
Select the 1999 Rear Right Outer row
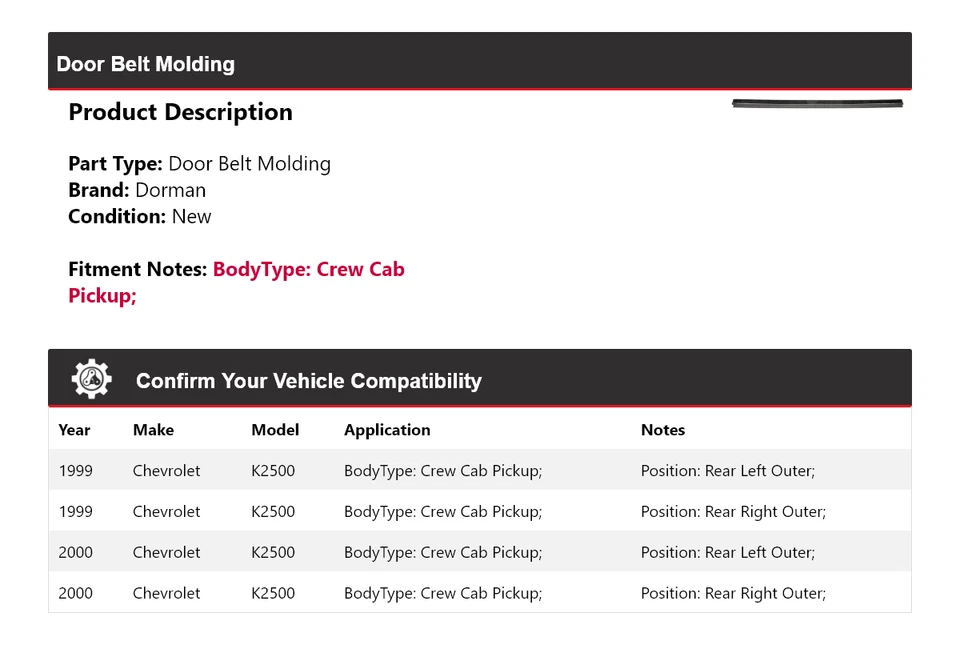479,512
